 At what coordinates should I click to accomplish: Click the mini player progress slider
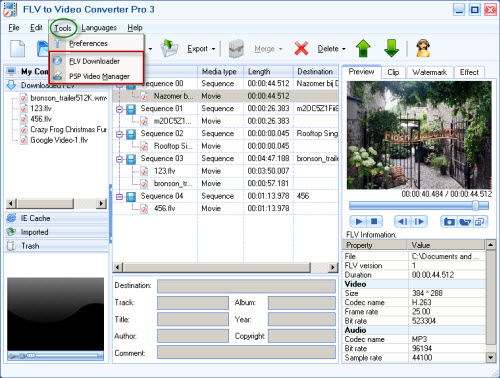pyautogui.click(x=63, y=356)
